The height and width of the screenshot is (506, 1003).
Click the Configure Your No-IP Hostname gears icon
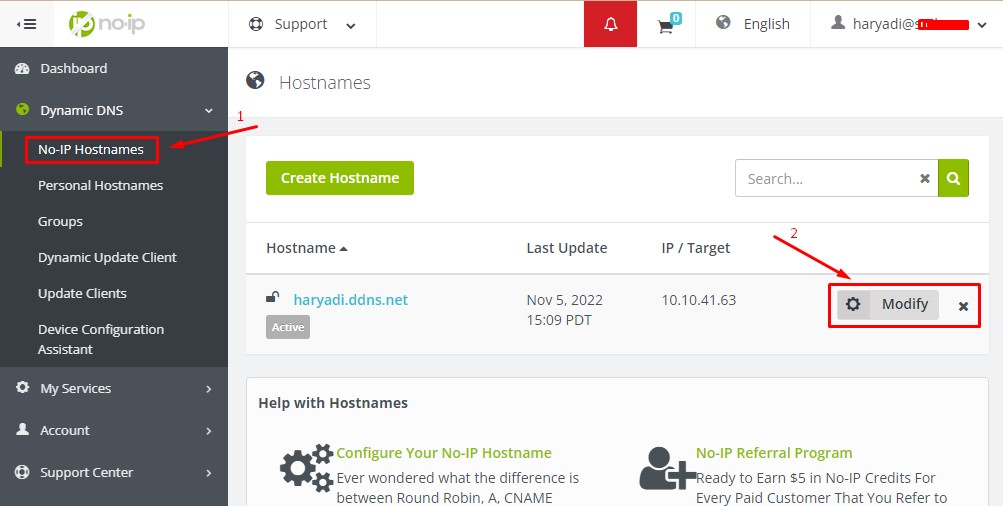click(x=306, y=469)
